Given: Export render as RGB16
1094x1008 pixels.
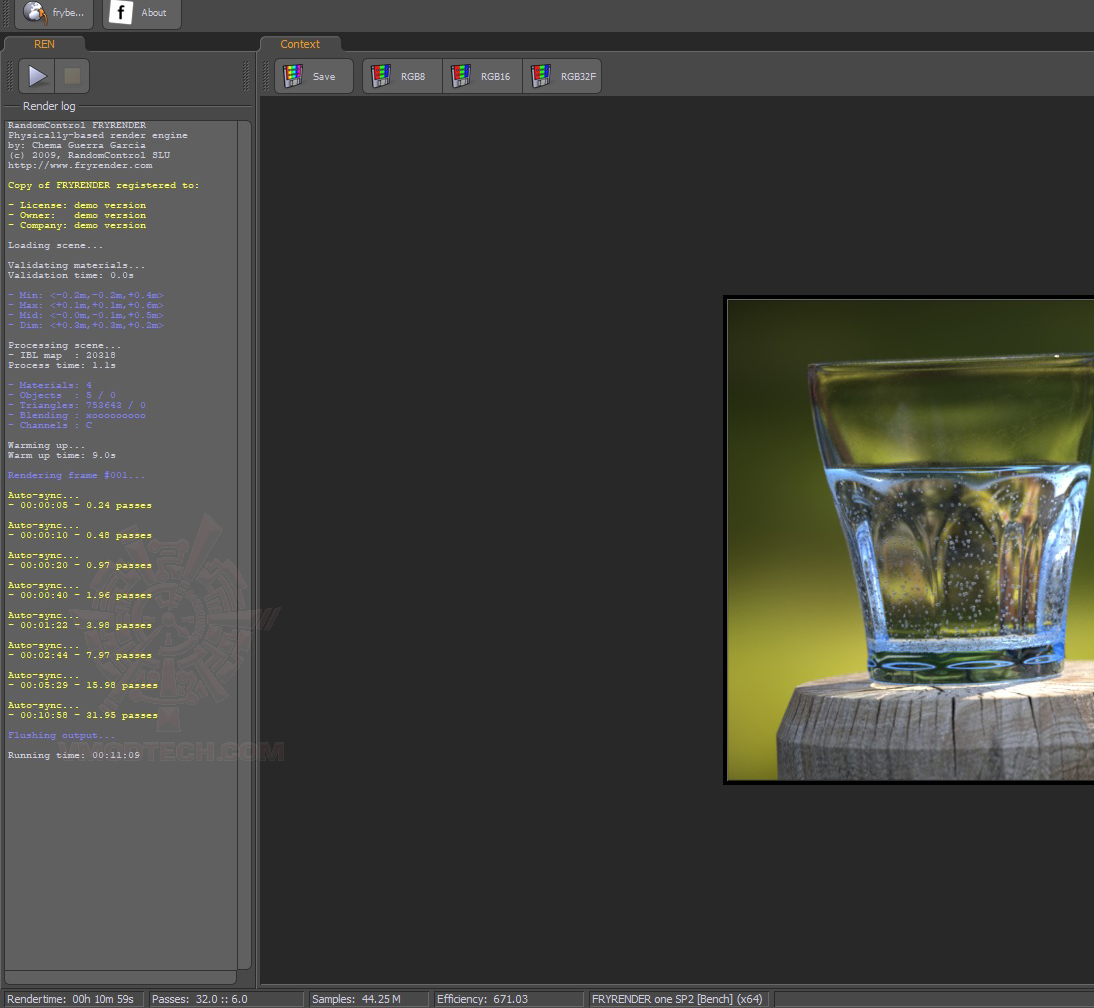Looking at the screenshot, I should (x=483, y=76).
